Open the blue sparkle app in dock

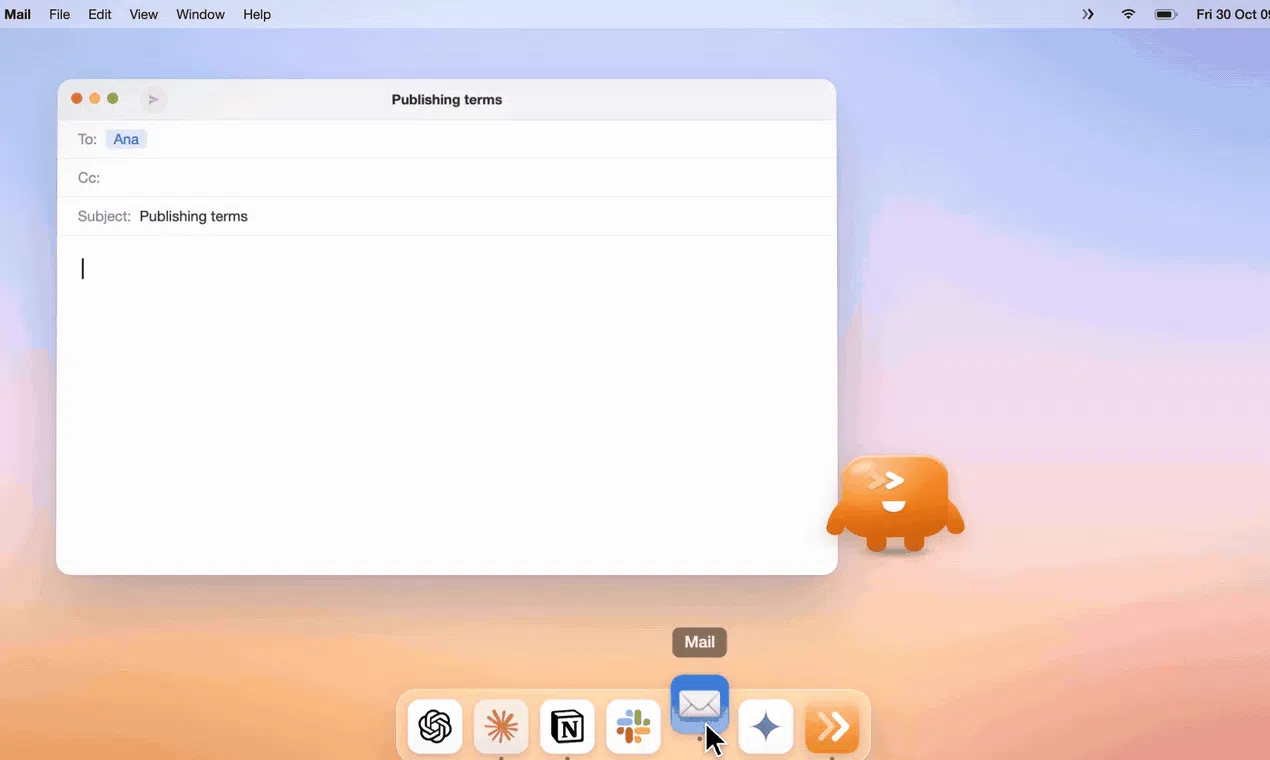[x=766, y=726]
